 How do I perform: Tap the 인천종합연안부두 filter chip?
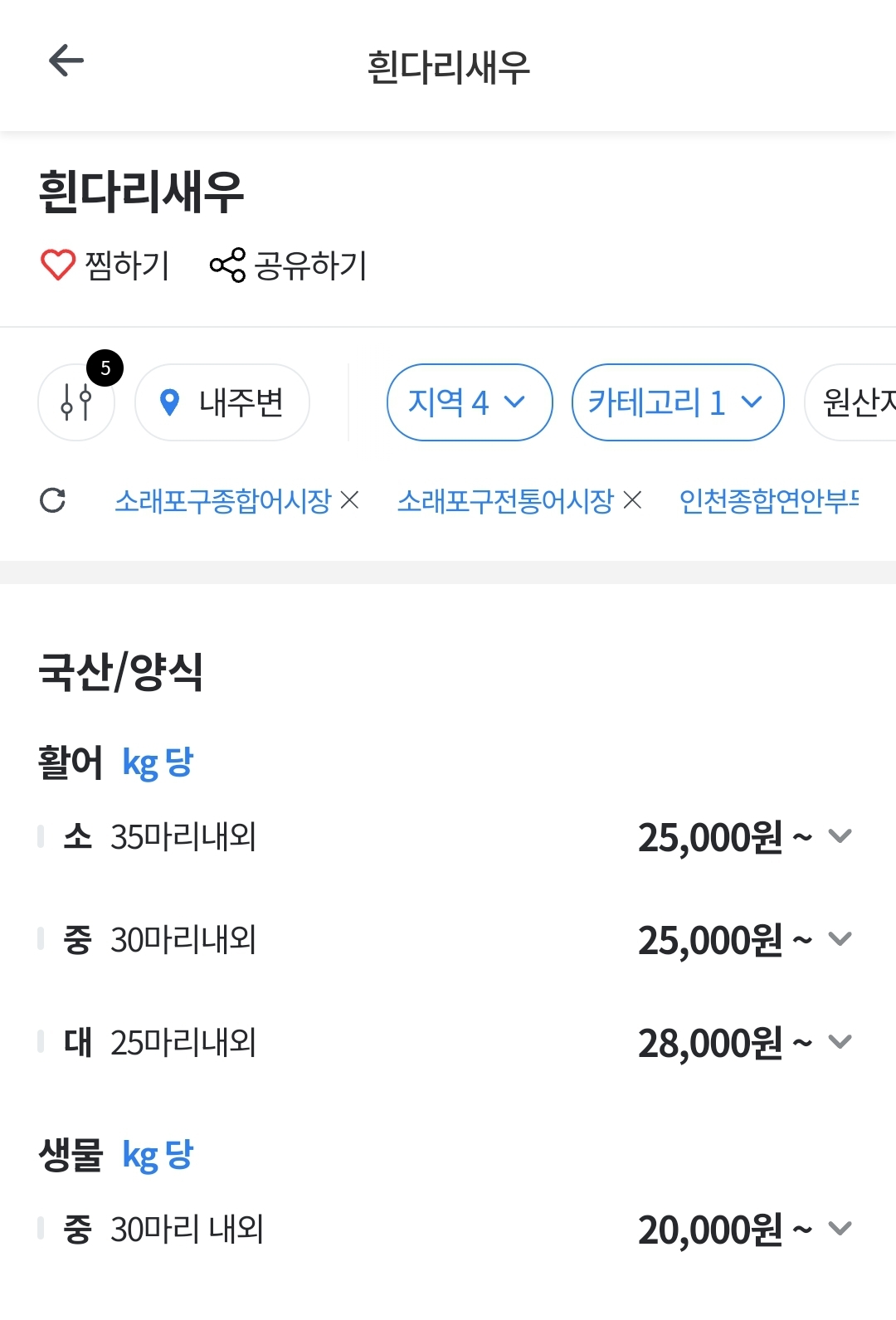(769, 500)
